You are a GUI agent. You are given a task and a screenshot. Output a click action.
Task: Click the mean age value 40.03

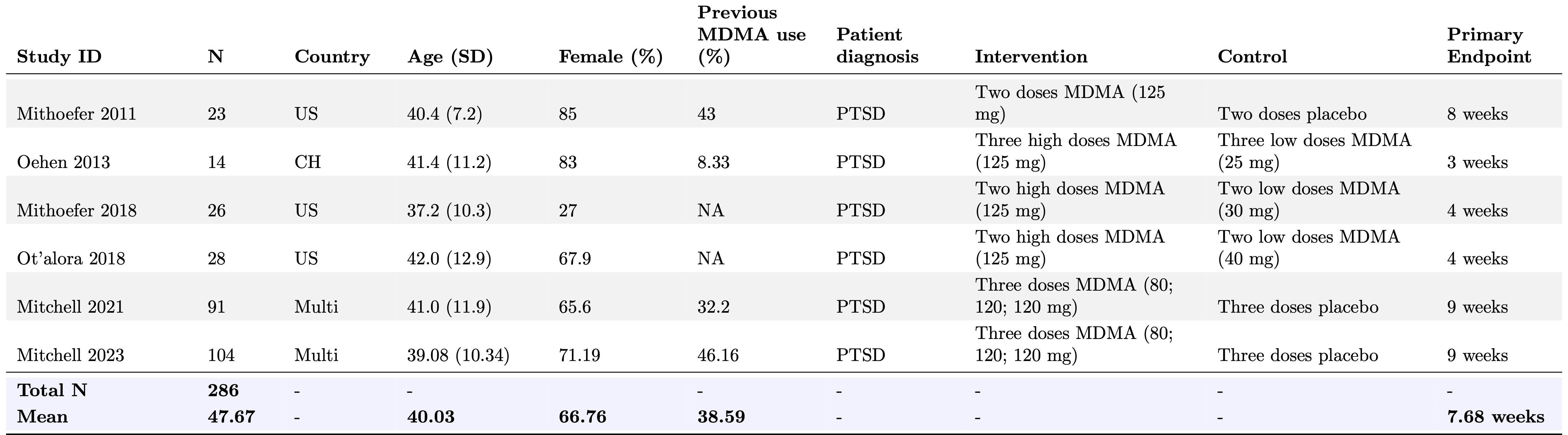(x=430, y=417)
